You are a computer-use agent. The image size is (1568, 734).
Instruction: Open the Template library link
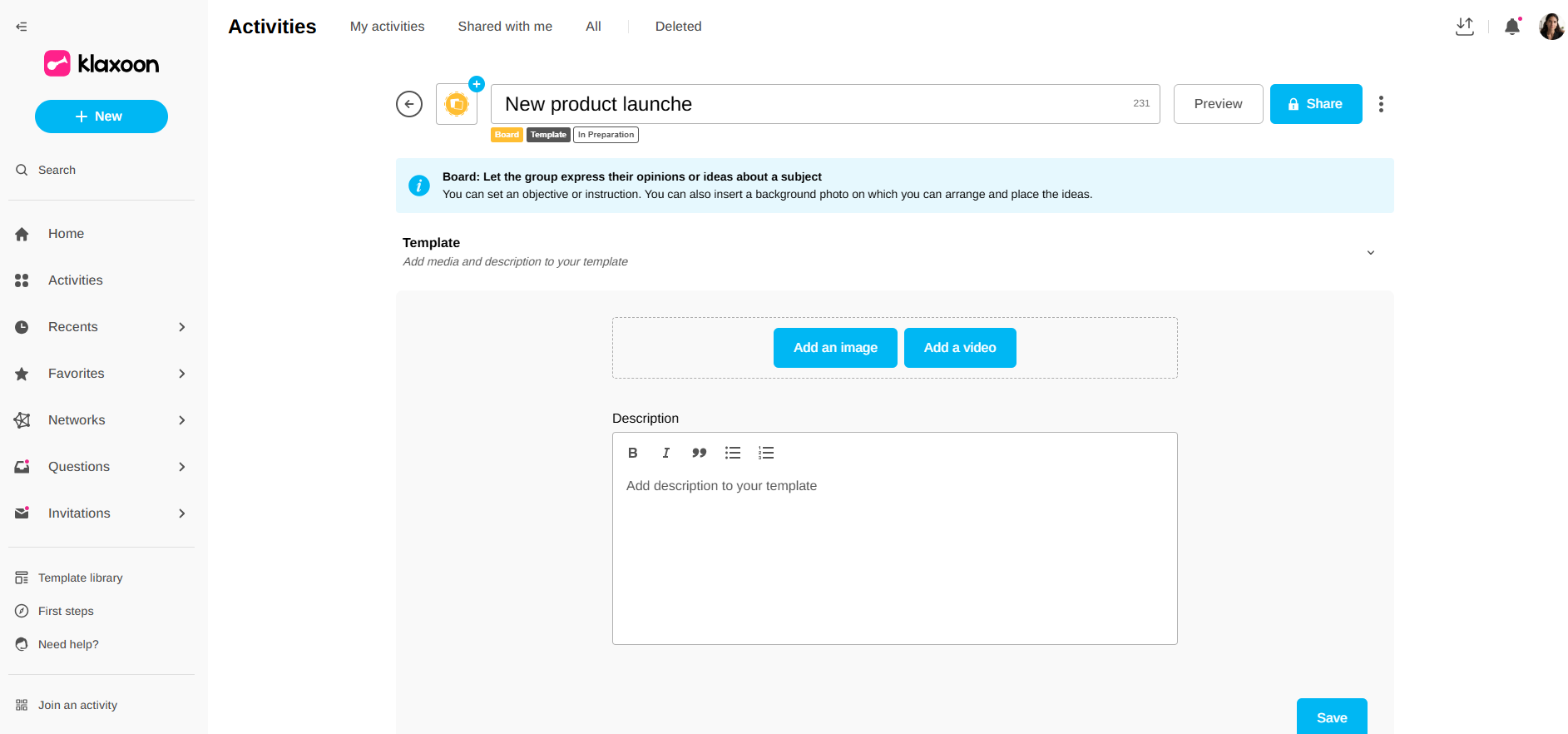(x=80, y=578)
